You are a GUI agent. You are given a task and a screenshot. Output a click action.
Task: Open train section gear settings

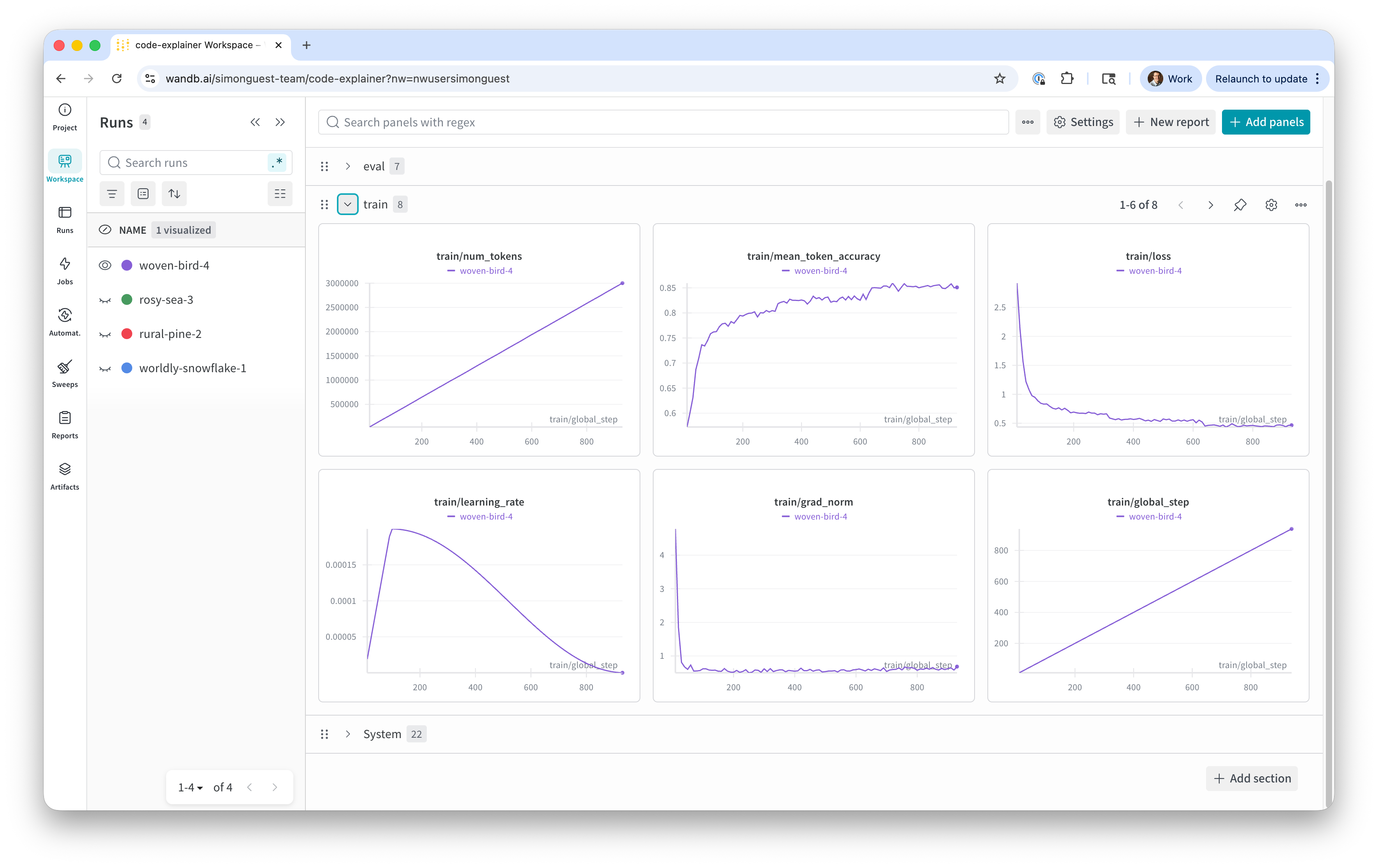[x=1271, y=205]
